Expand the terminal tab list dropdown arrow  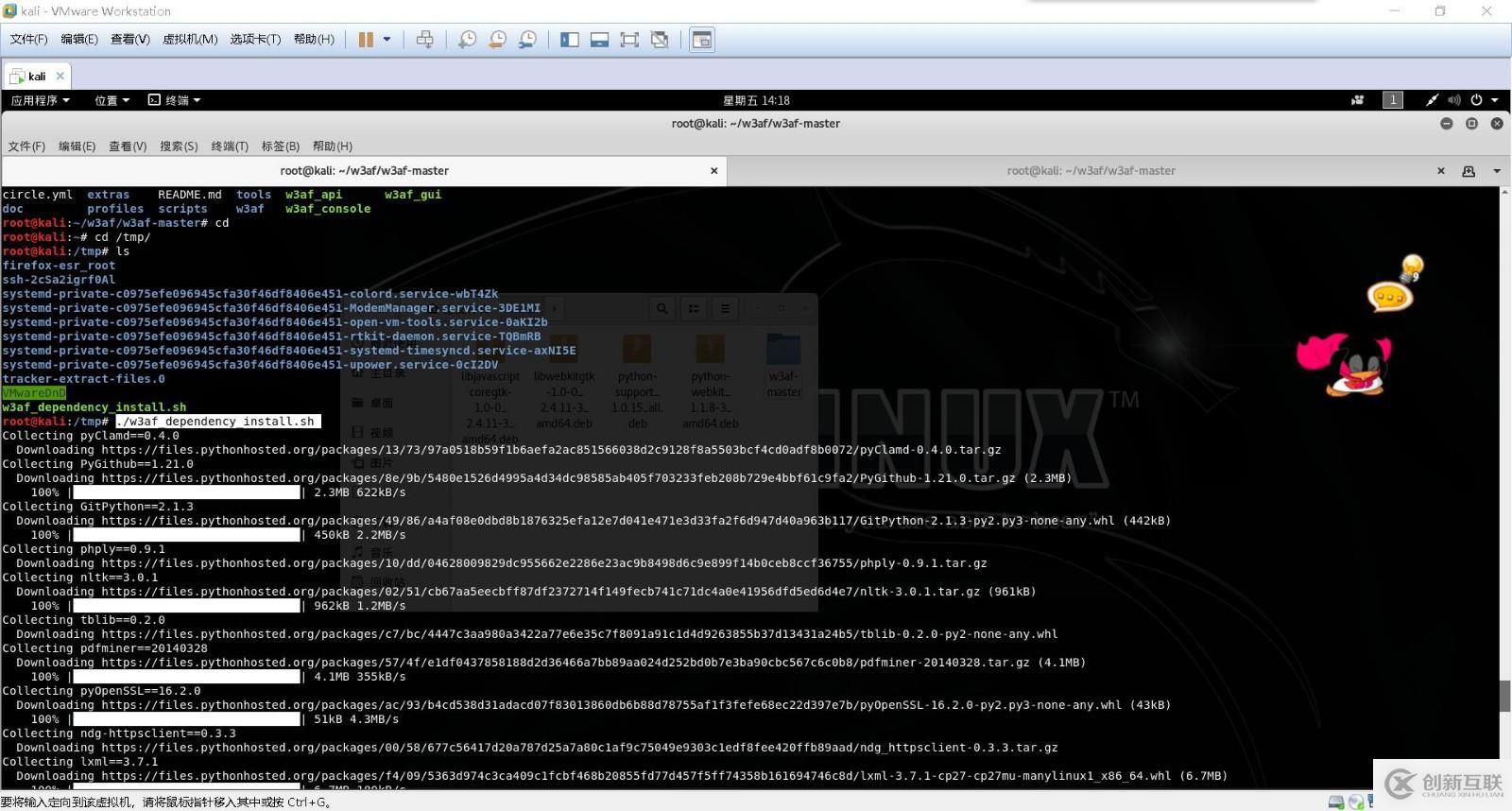pos(1497,171)
